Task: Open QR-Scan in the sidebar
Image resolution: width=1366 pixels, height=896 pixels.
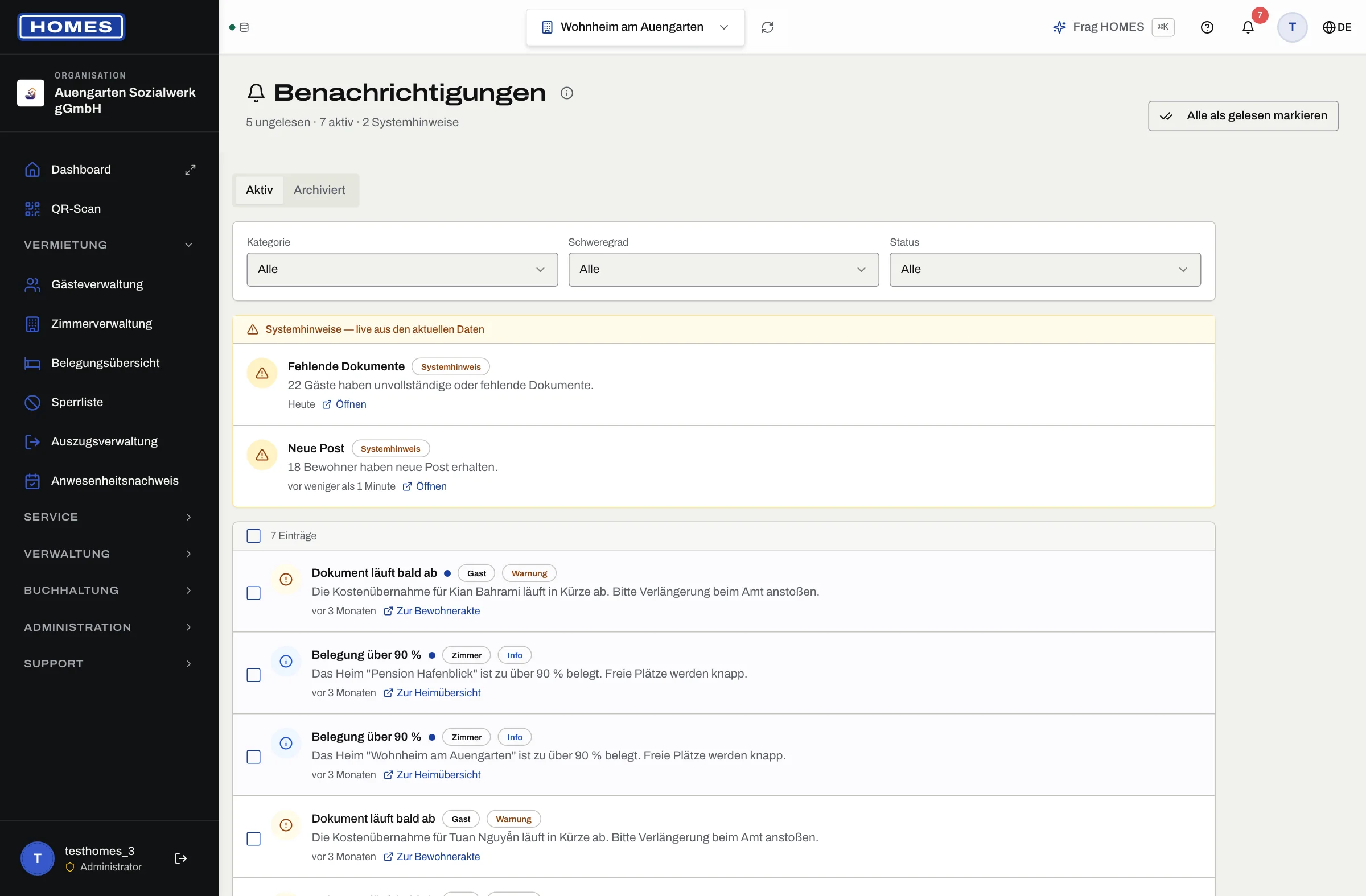Action: 109,209
